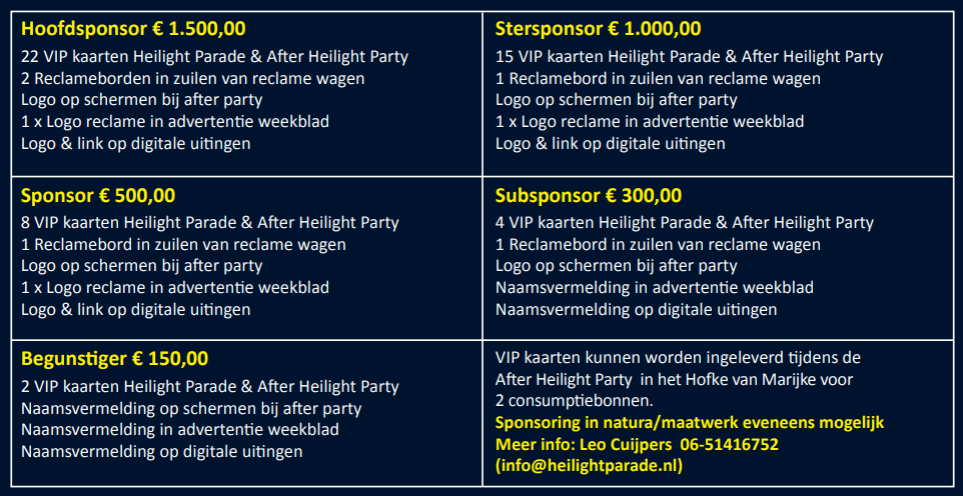The height and width of the screenshot is (496, 963).
Task: Click the 2 VIP kaarten line
Action: coord(209,386)
